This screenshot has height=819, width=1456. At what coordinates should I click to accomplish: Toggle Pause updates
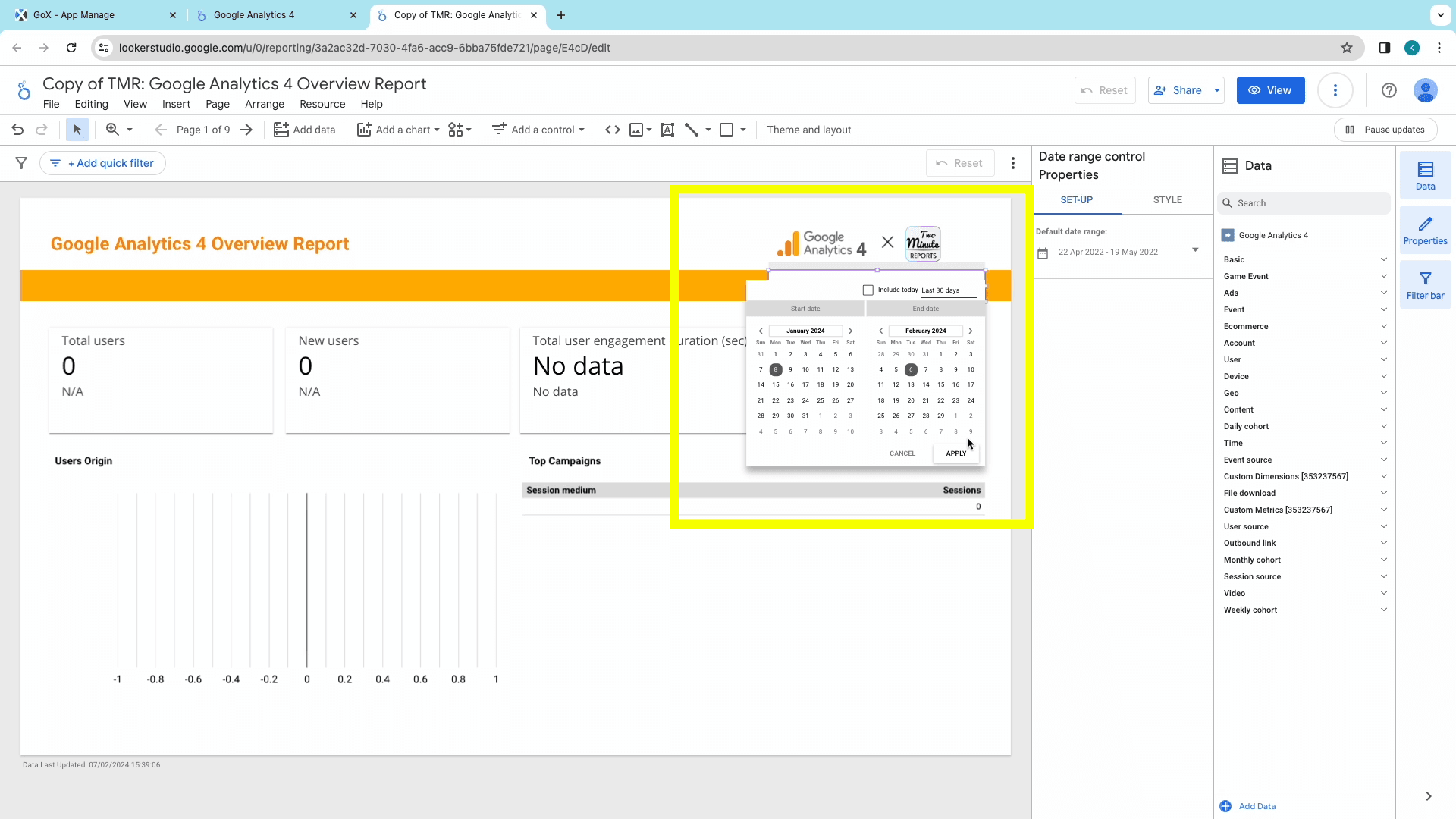point(1385,130)
